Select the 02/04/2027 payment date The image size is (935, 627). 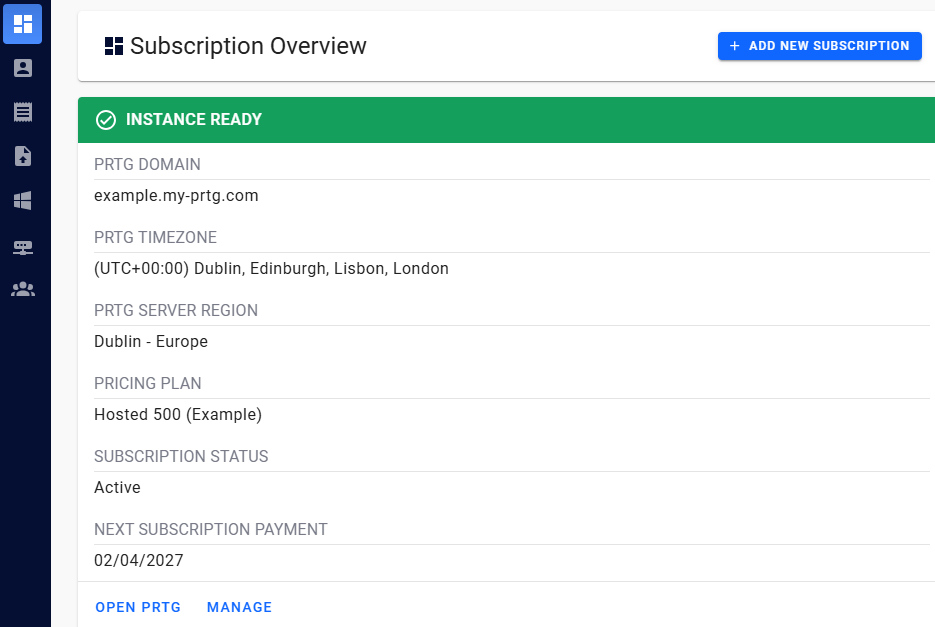[x=139, y=560]
